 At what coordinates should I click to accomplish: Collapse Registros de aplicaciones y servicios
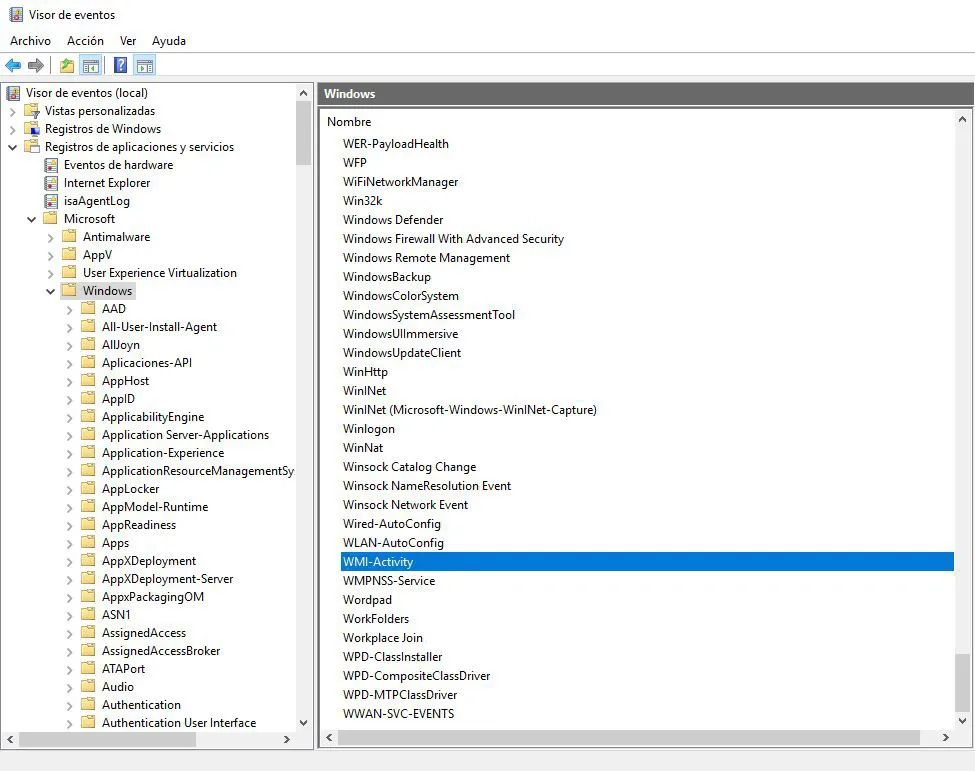12,148
